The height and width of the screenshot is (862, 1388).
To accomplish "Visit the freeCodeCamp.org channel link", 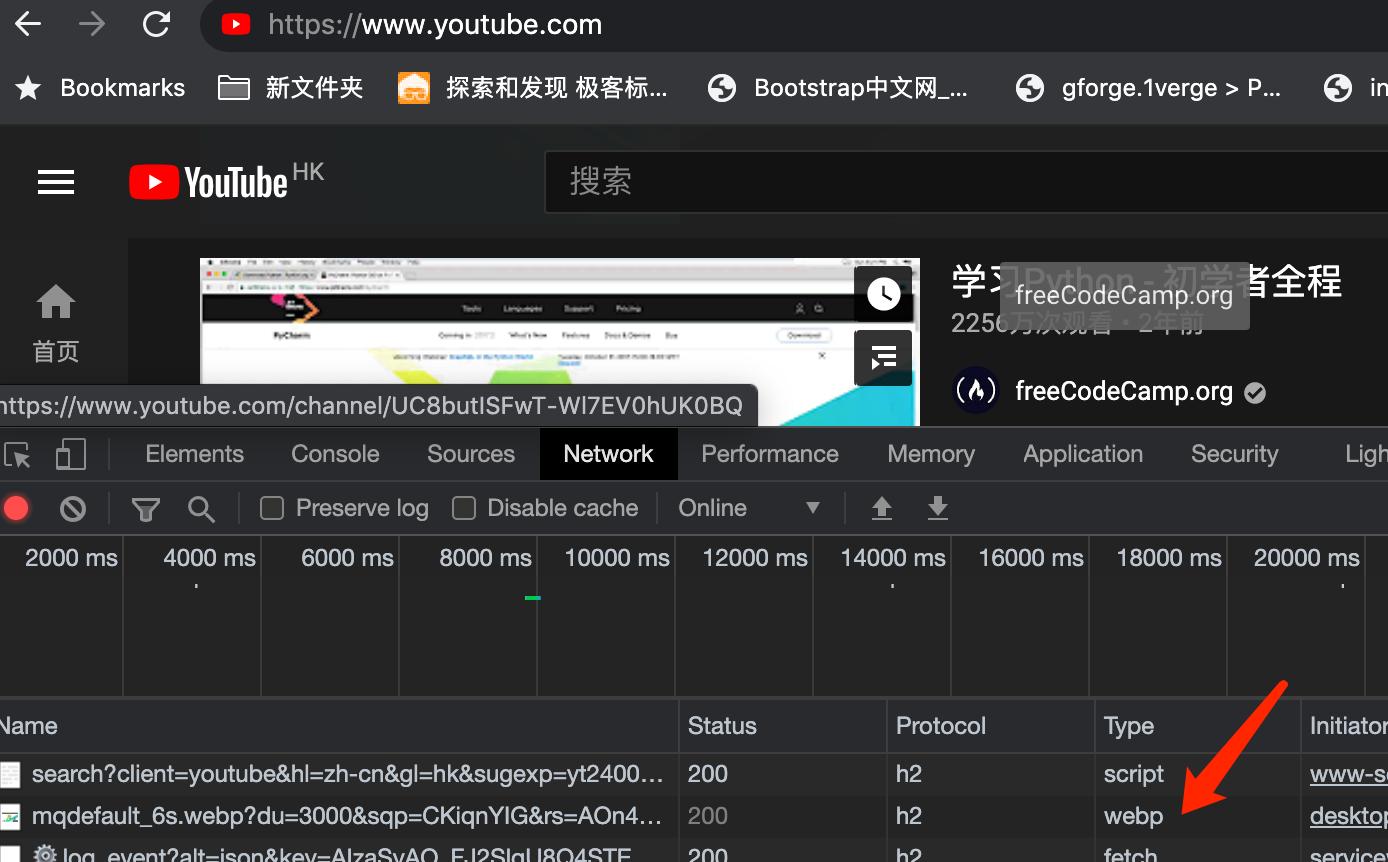I will point(1123,391).
